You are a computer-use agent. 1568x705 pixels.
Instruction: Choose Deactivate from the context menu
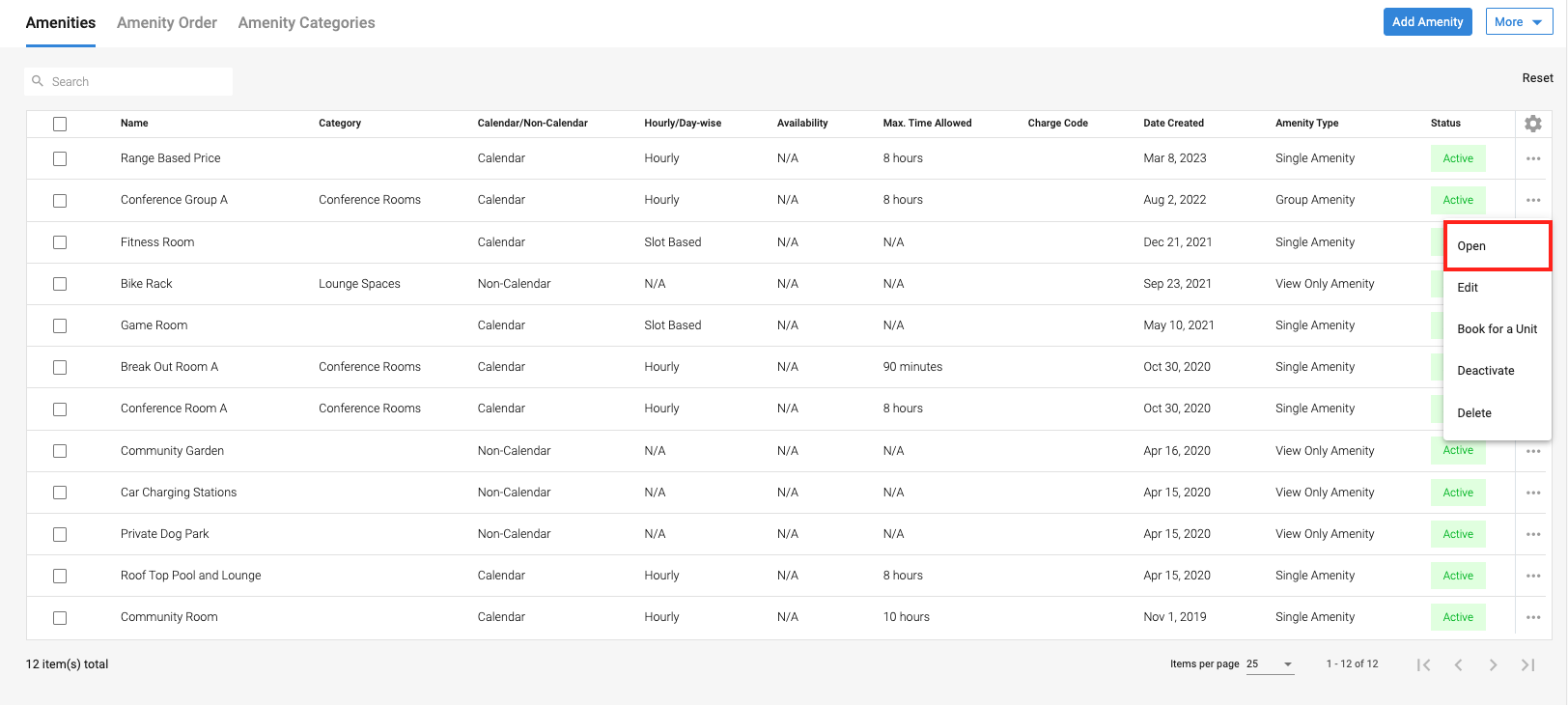pos(1485,371)
